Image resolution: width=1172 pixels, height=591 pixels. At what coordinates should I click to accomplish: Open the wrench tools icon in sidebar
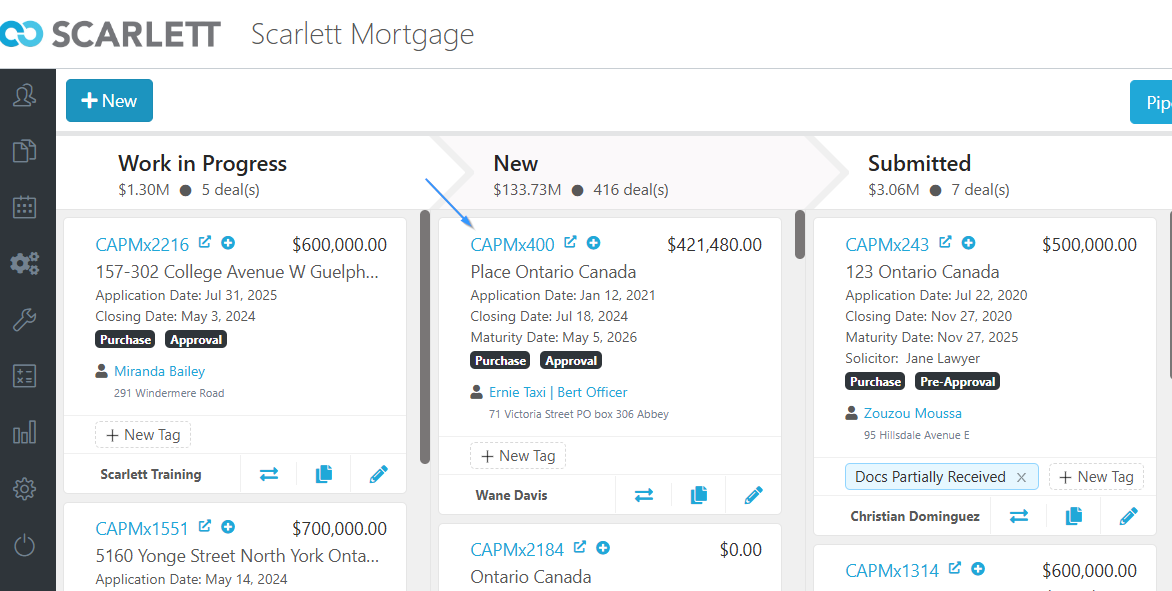[x=25, y=320]
